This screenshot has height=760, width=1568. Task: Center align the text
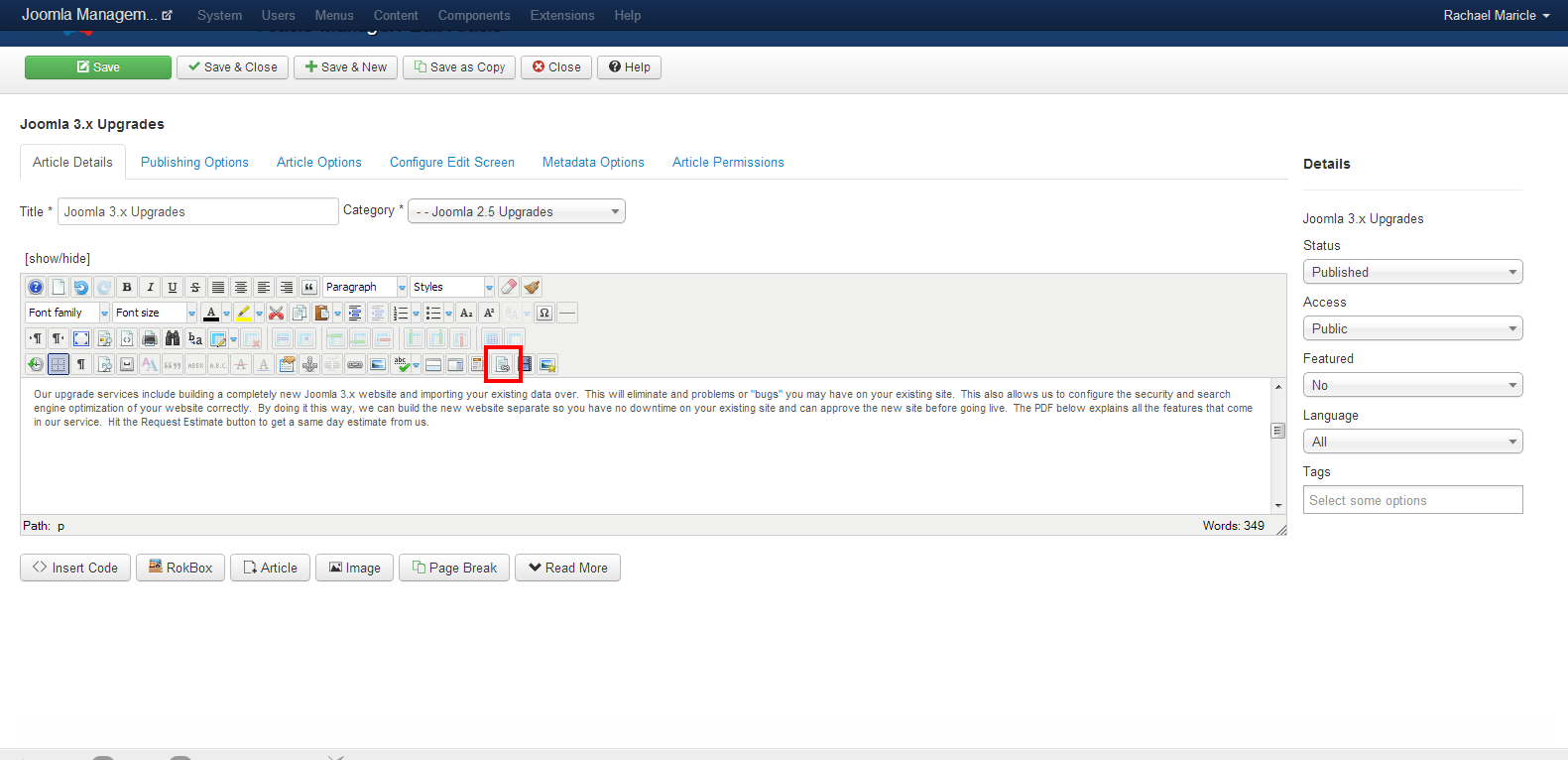click(x=241, y=287)
